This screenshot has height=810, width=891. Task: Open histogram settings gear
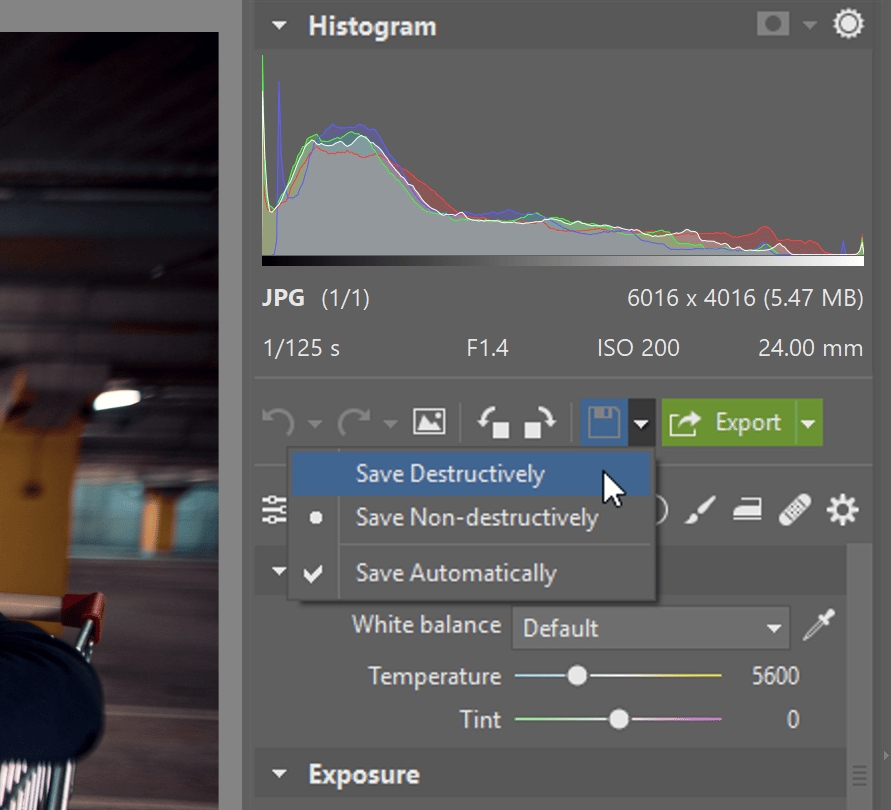pyautogui.click(x=848, y=24)
